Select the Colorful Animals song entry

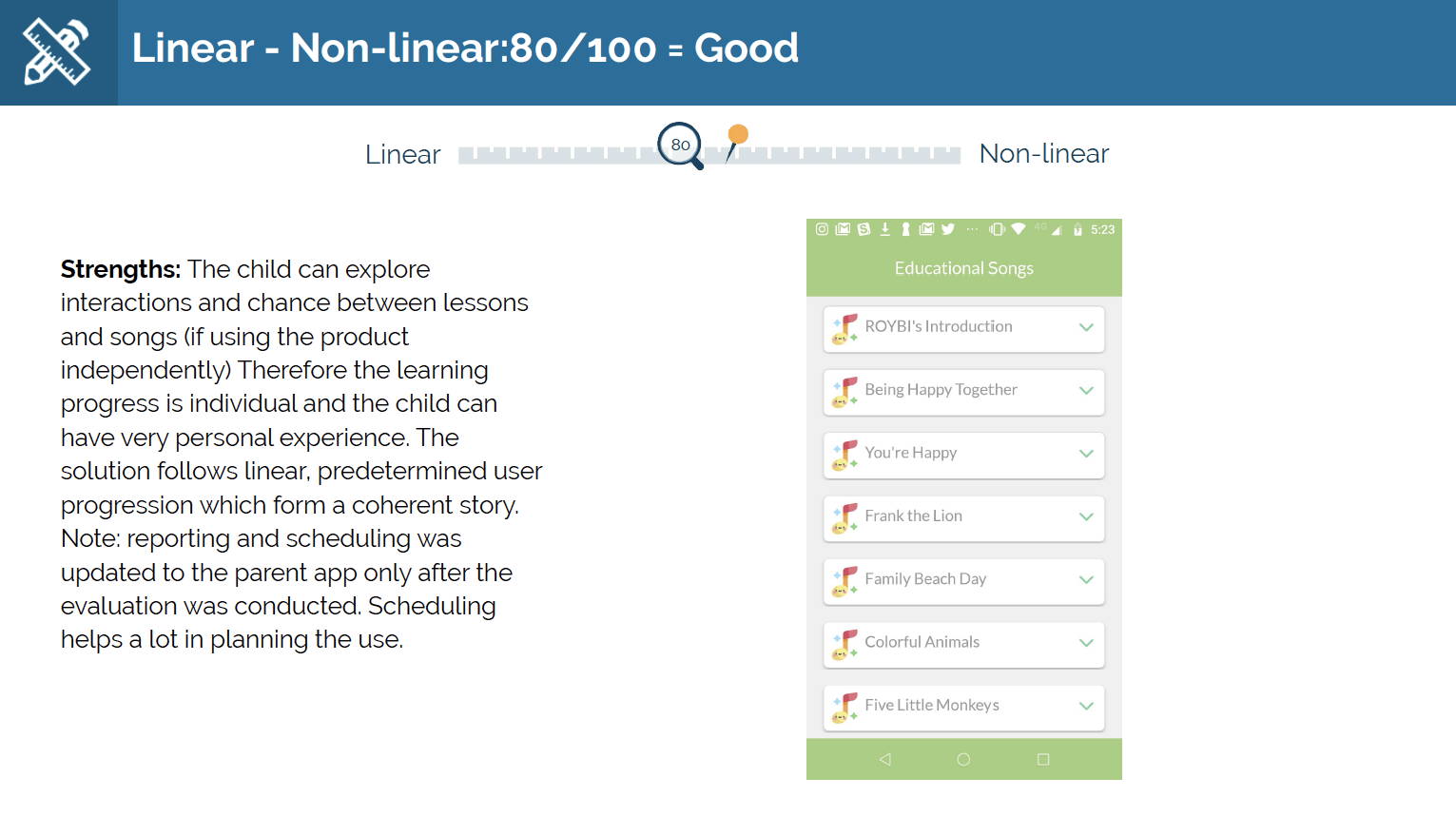click(x=963, y=644)
